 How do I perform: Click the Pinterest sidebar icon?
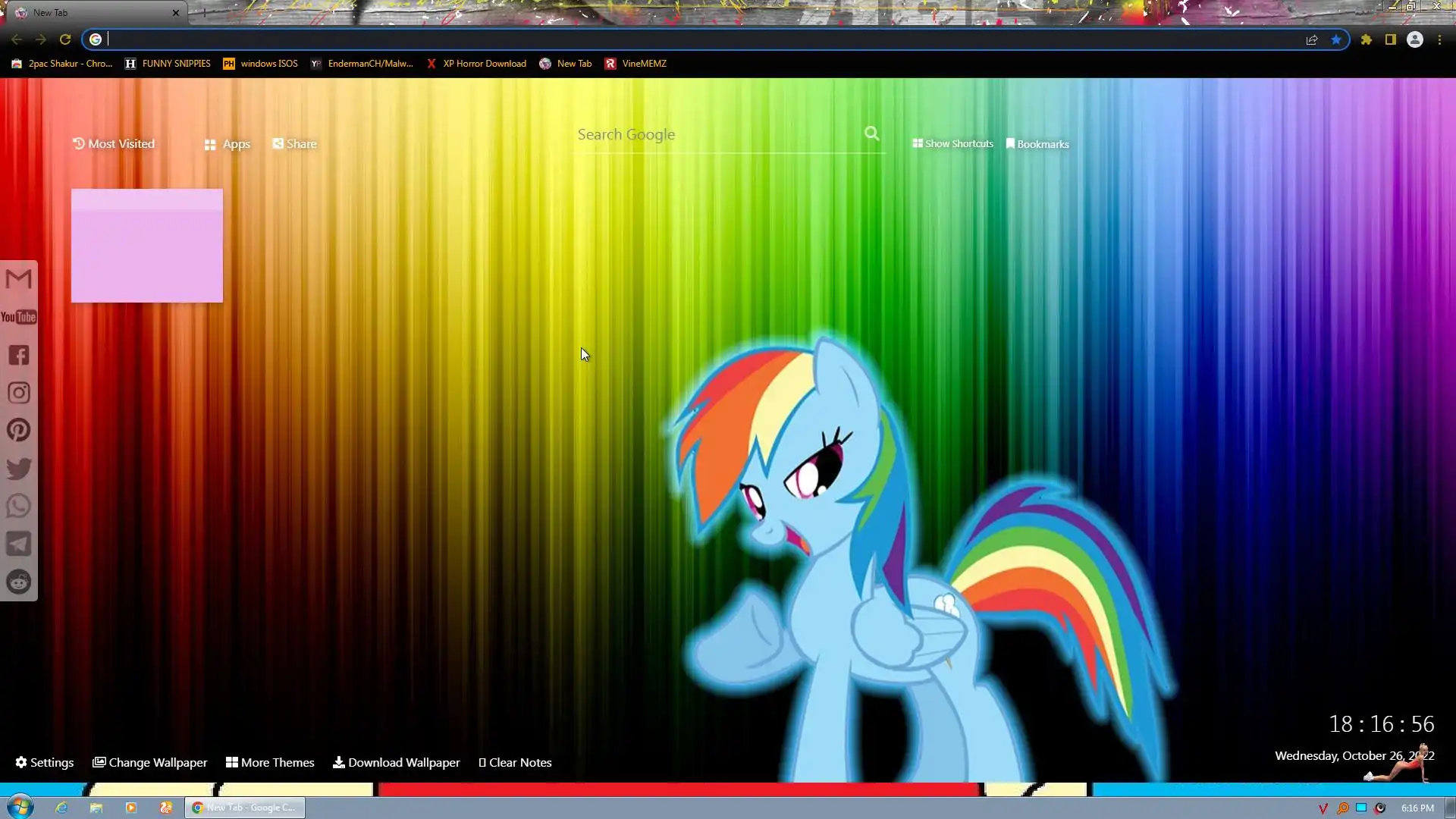[19, 430]
